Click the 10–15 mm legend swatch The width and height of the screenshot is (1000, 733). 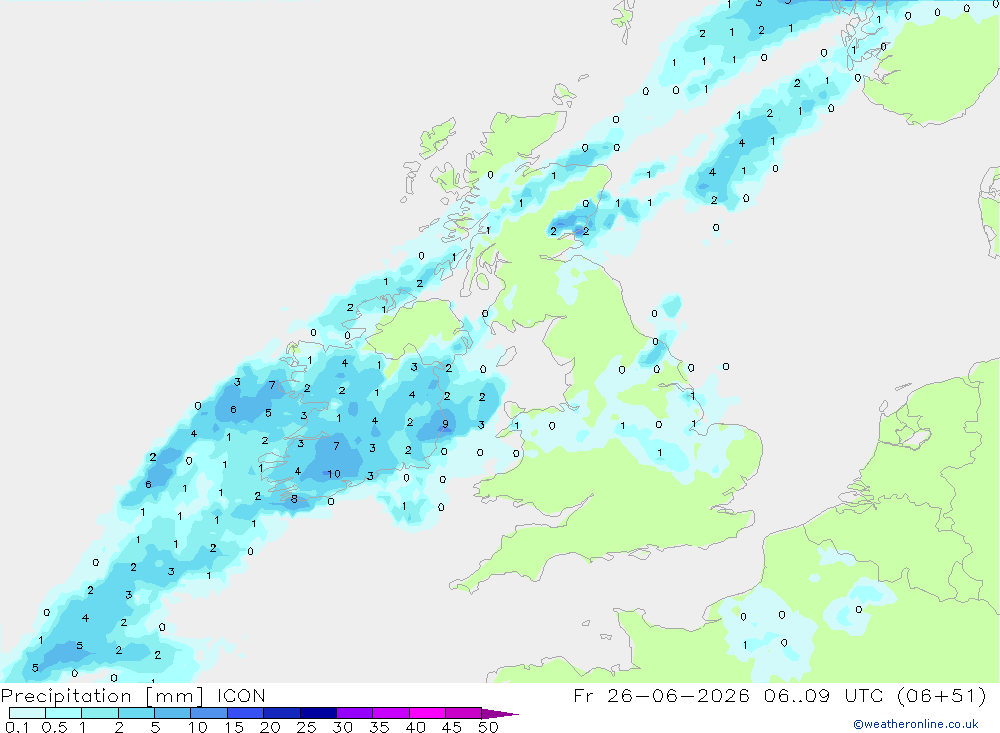click(x=209, y=713)
